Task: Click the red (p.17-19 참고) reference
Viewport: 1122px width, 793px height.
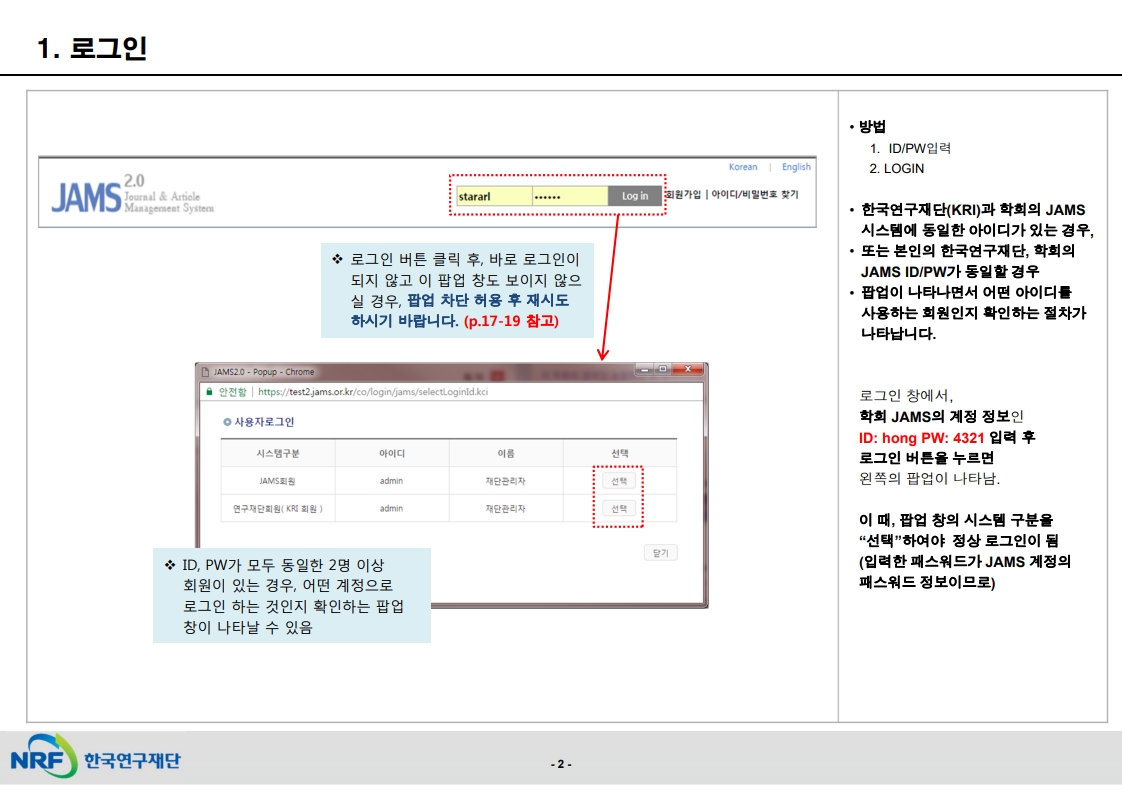Action: (x=512, y=321)
